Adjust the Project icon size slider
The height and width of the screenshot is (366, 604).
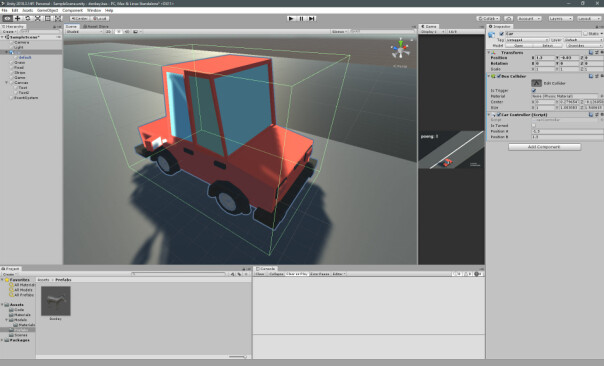click(238, 357)
